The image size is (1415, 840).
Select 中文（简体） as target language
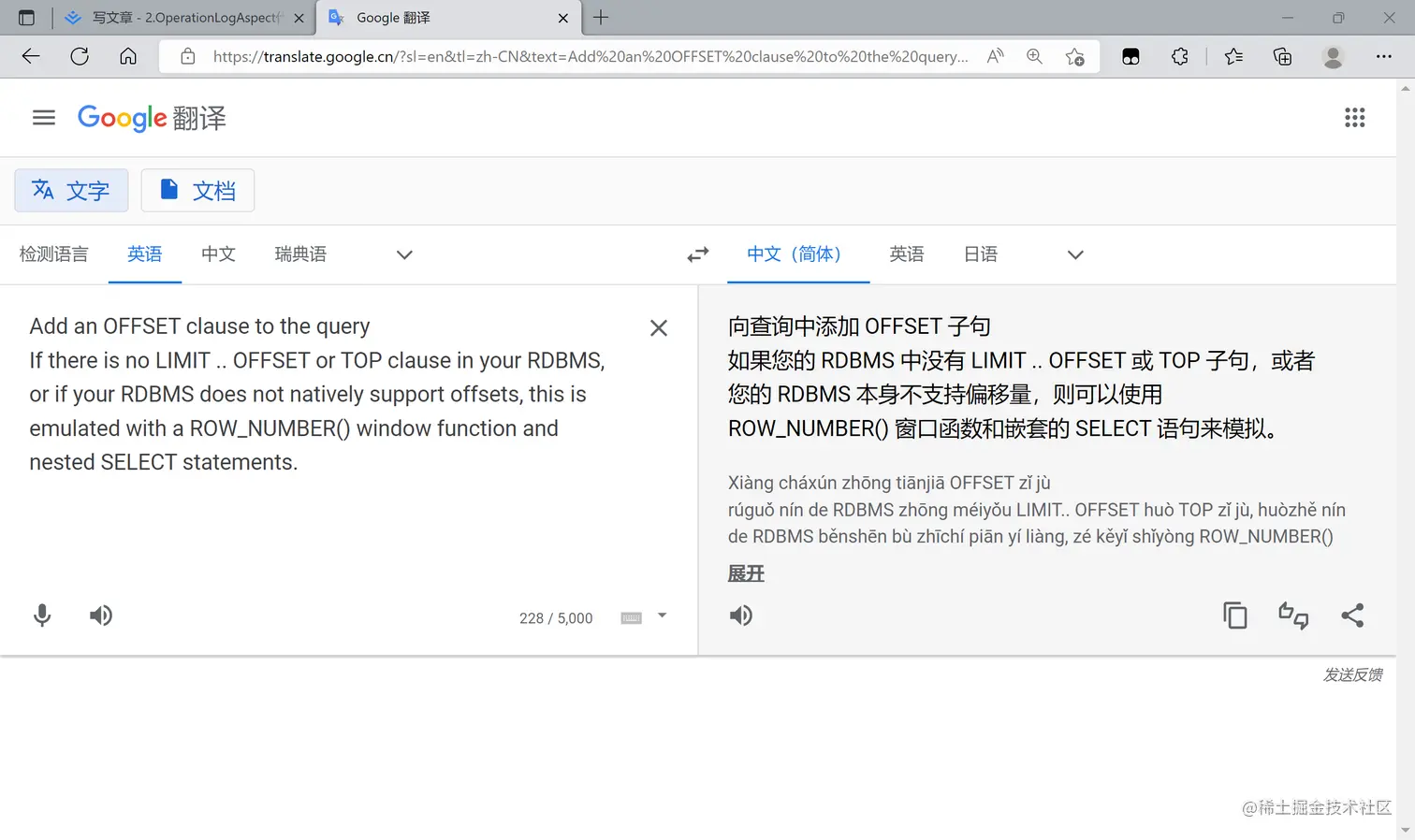point(798,254)
